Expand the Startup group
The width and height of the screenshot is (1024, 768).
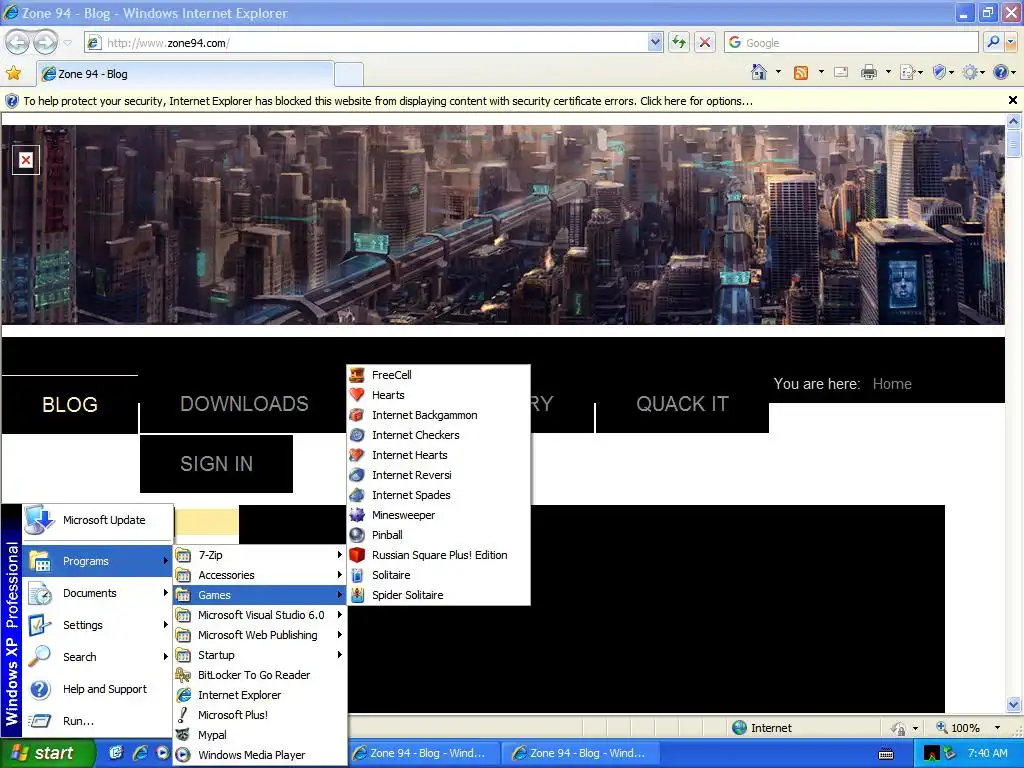(260, 655)
